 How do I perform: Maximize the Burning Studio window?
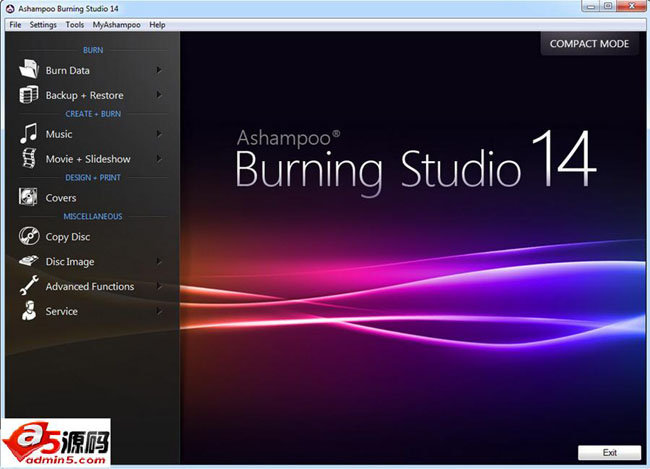608,6
